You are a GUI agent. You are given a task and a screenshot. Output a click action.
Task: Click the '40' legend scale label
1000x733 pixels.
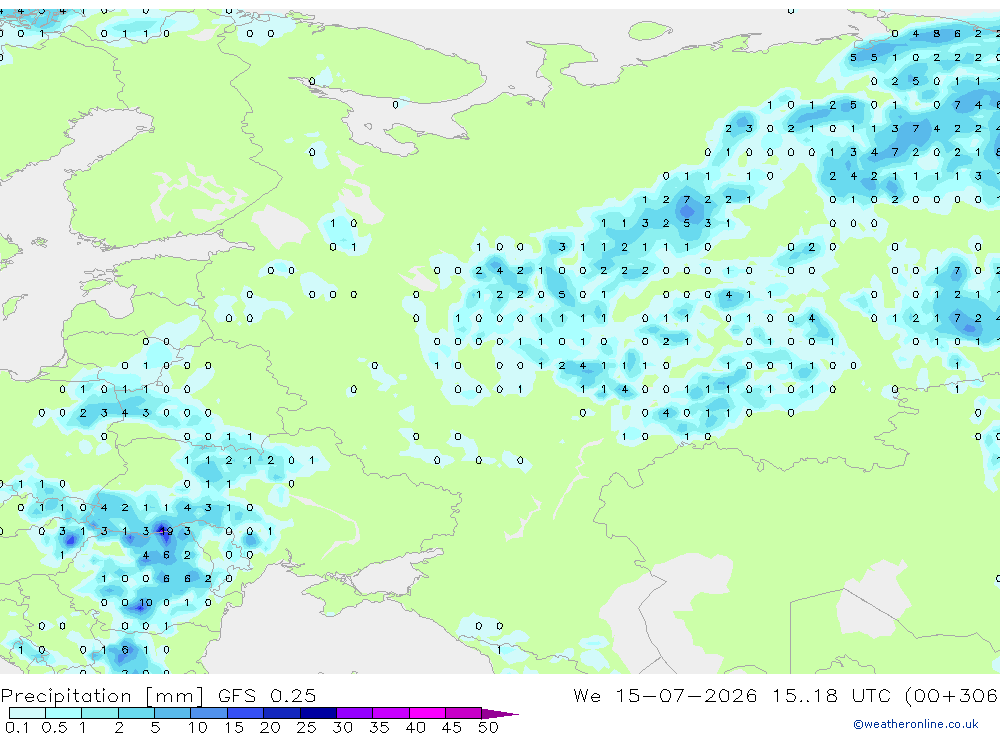[x=415, y=727]
